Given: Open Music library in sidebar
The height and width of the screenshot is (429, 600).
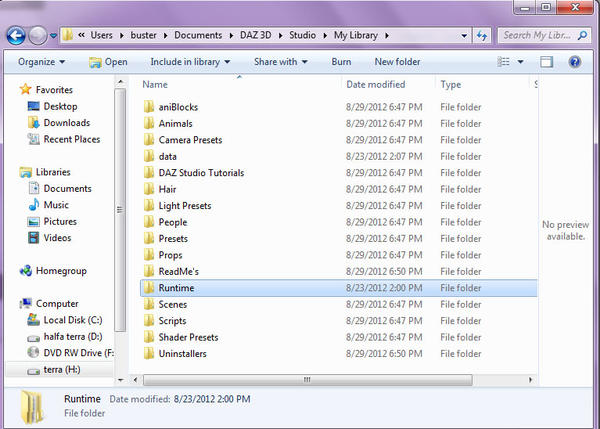Looking at the screenshot, I should pyautogui.click(x=56, y=205).
